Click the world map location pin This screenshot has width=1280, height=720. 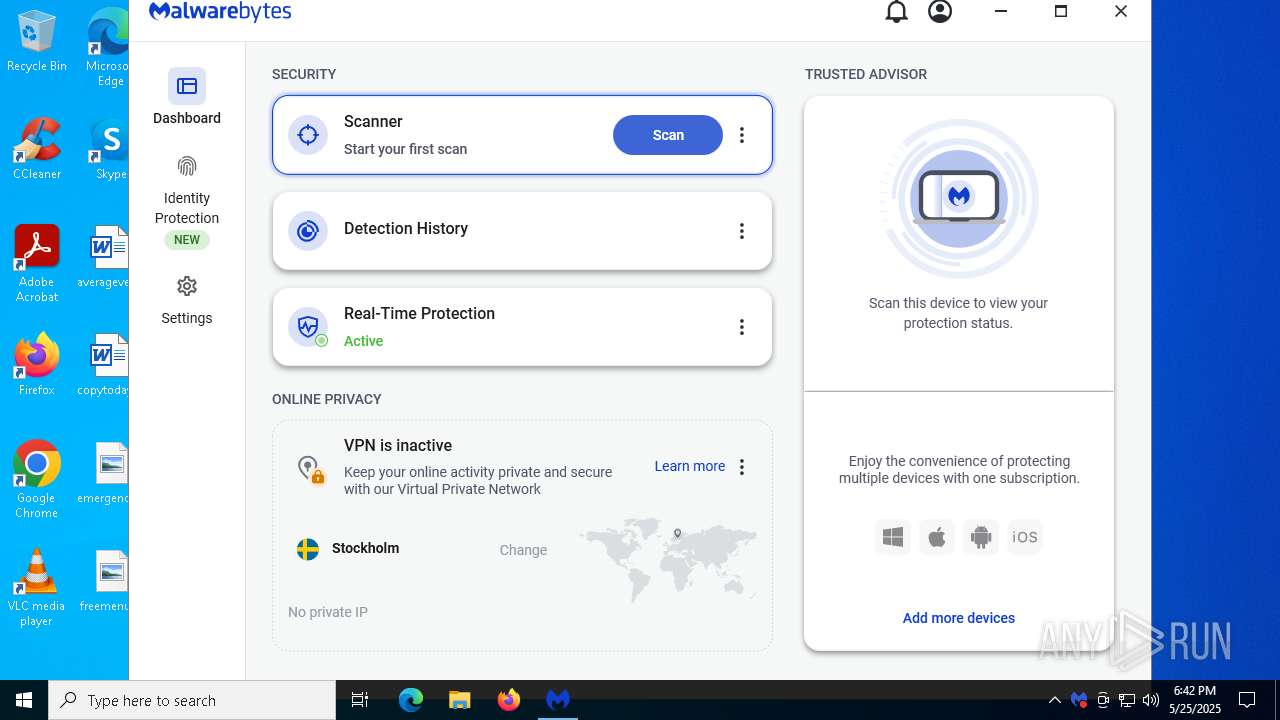point(677,534)
